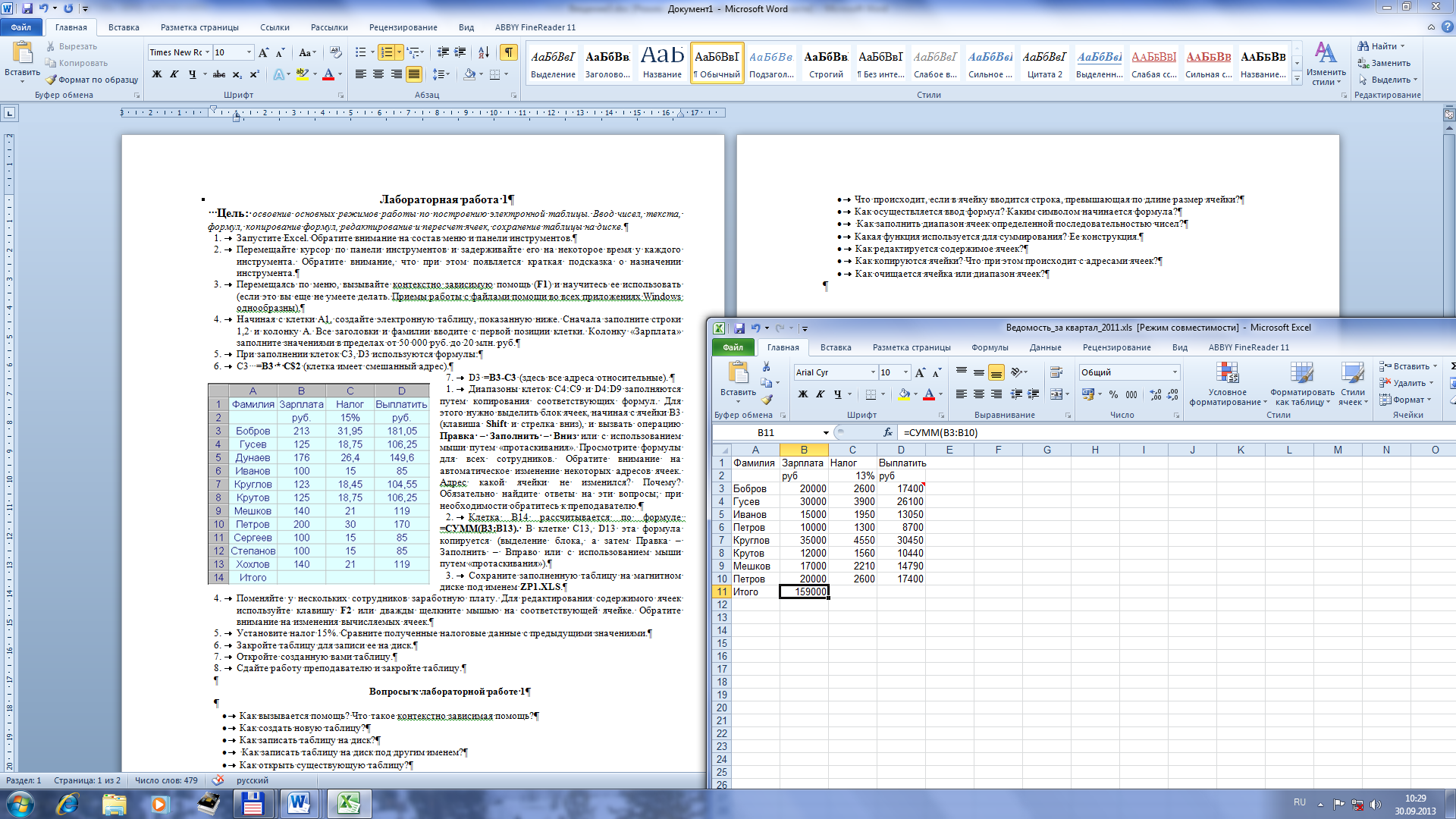
Task: Open Word Разметка страницы tab
Action: click(x=199, y=27)
